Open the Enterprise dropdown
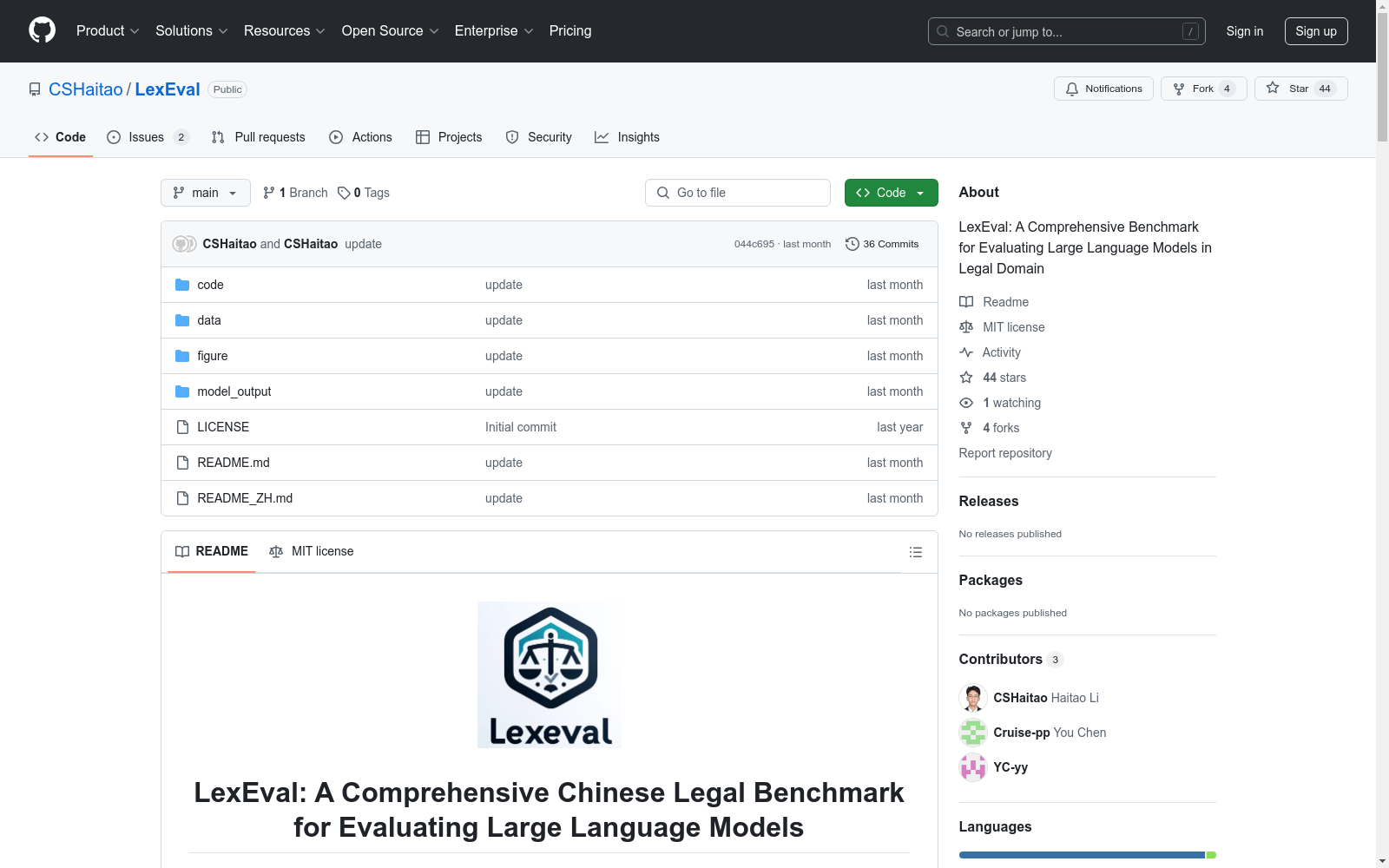The width and height of the screenshot is (1389, 868). pyautogui.click(x=494, y=31)
